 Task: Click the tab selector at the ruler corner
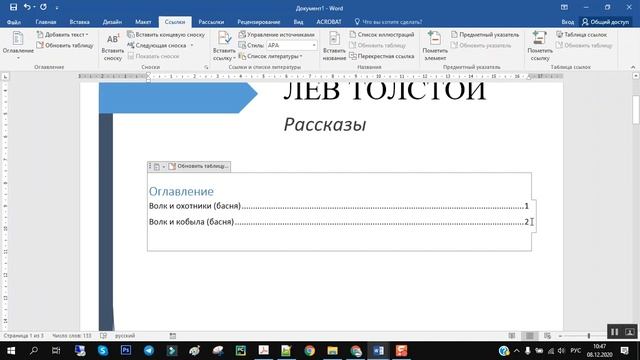(5, 76)
